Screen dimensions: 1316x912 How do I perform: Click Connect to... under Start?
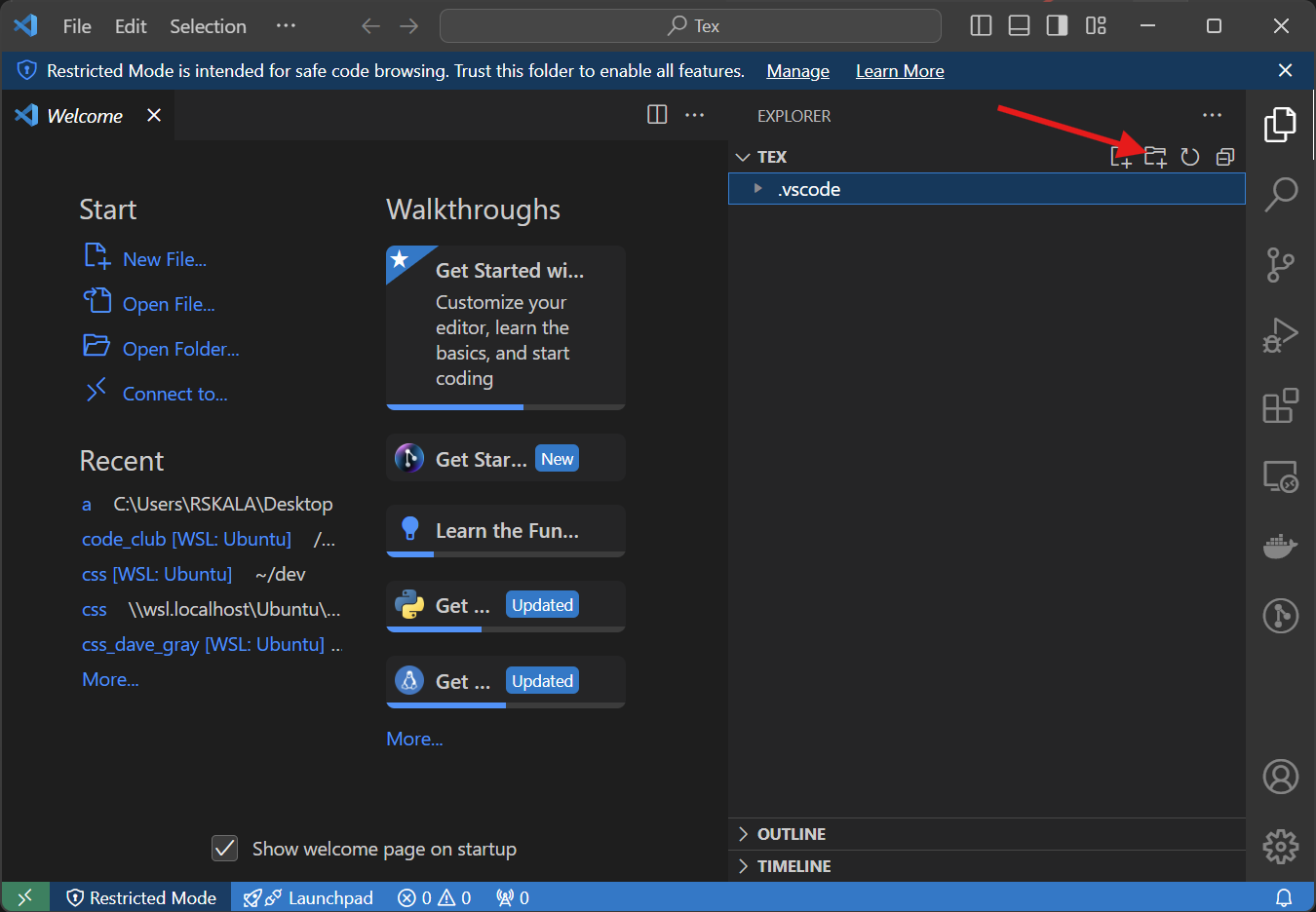(174, 394)
